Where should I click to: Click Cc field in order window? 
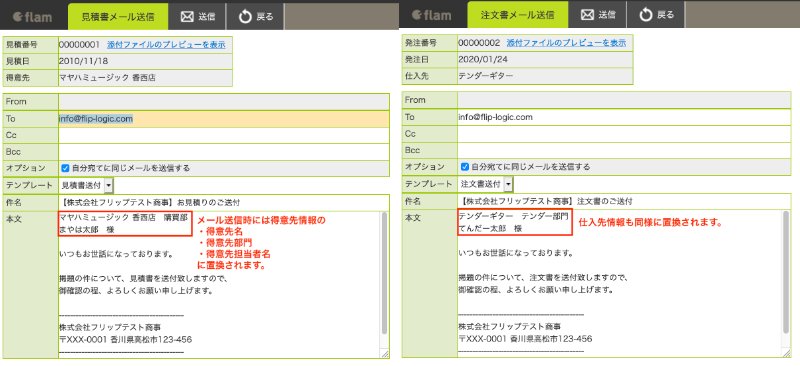pos(623,134)
